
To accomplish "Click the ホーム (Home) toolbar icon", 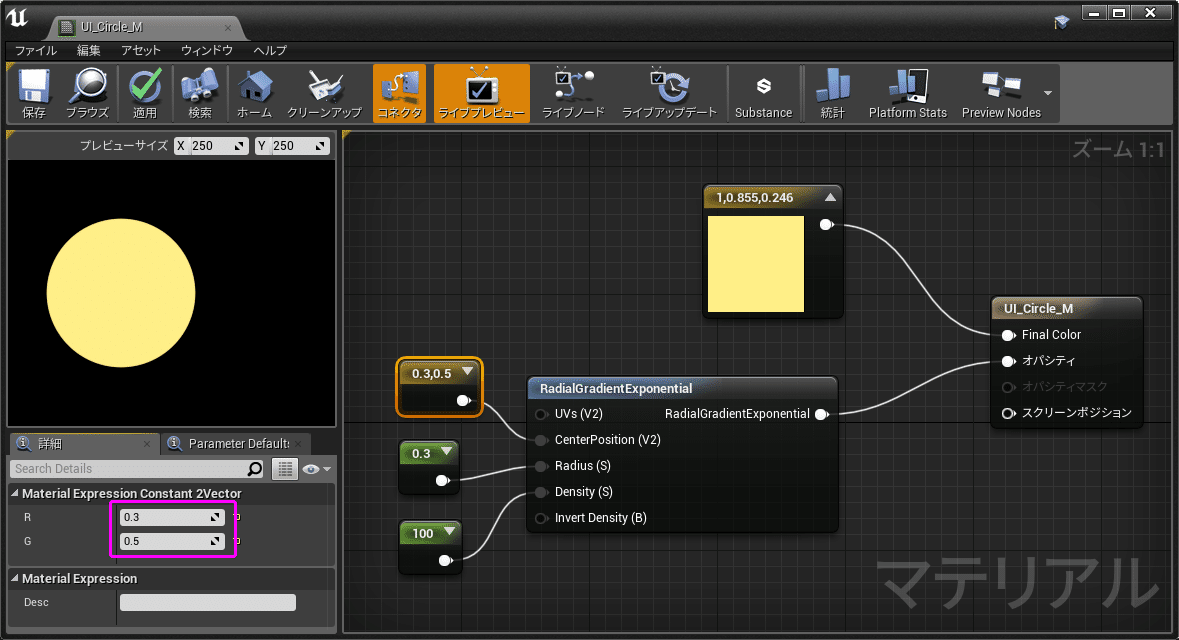I will pos(255,93).
